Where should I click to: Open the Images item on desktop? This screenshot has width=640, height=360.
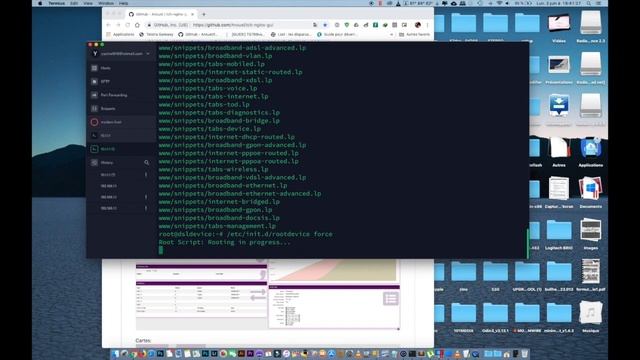tap(591, 233)
